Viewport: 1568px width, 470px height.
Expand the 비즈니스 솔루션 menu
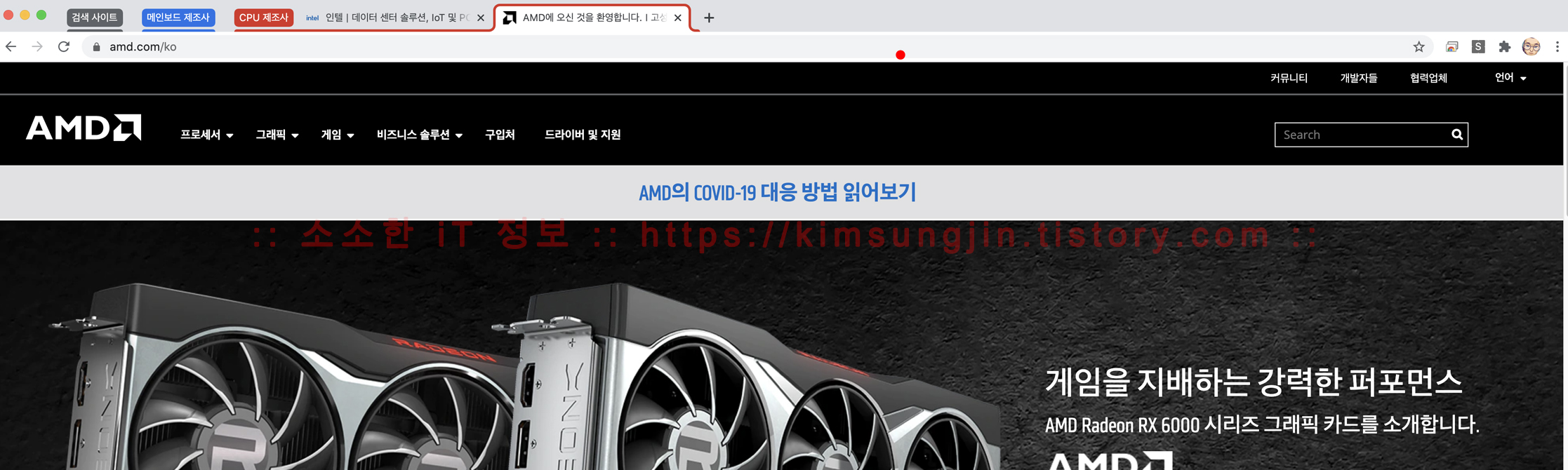click(x=419, y=135)
